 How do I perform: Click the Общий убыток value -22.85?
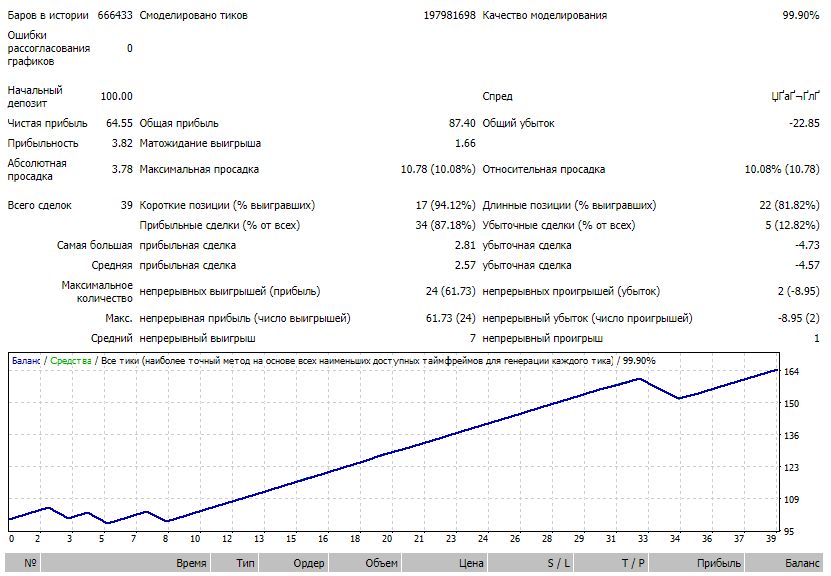tap(804, 123)
